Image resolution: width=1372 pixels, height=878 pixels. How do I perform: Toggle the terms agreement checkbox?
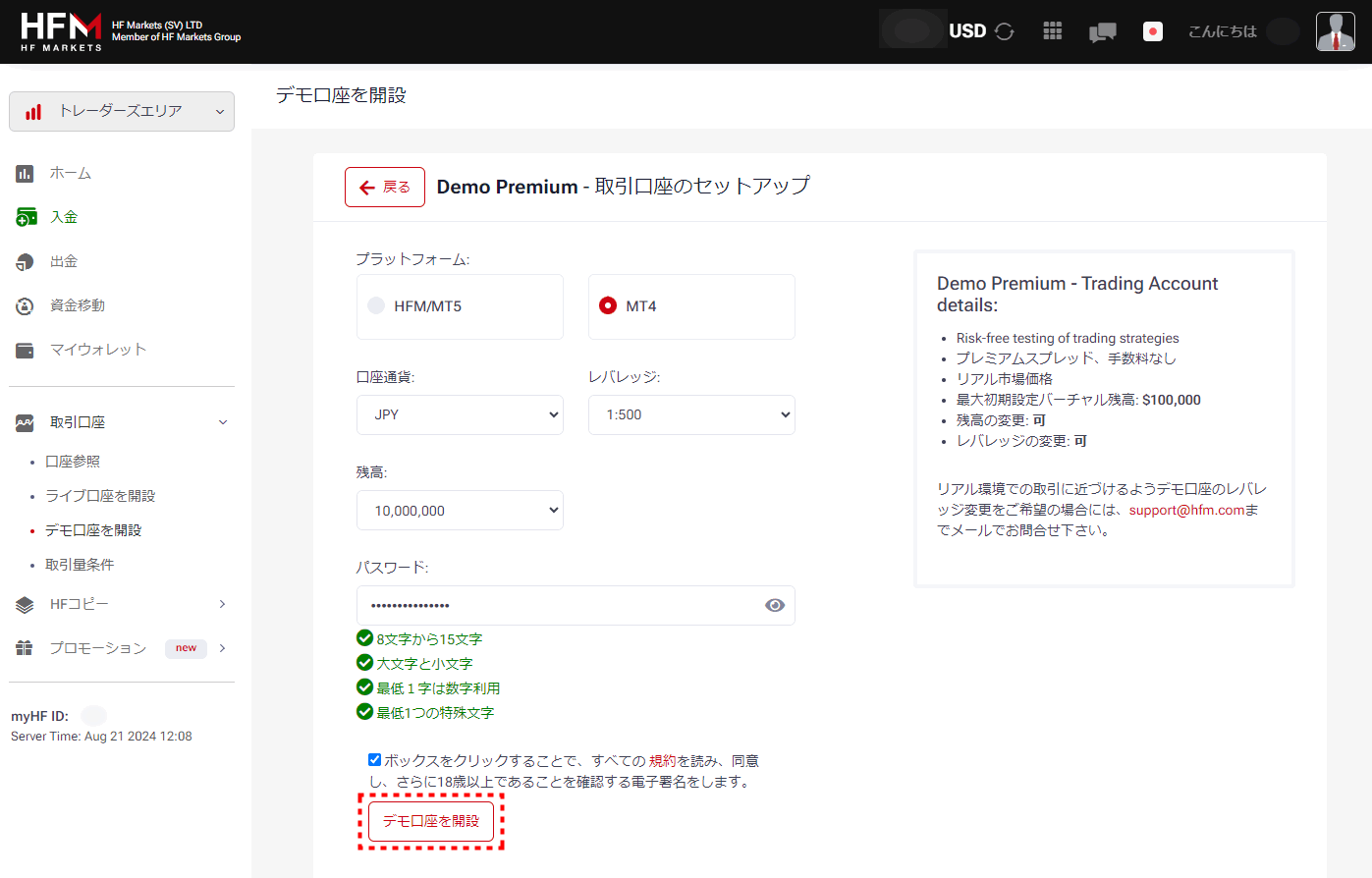click(x=374, y=759)
